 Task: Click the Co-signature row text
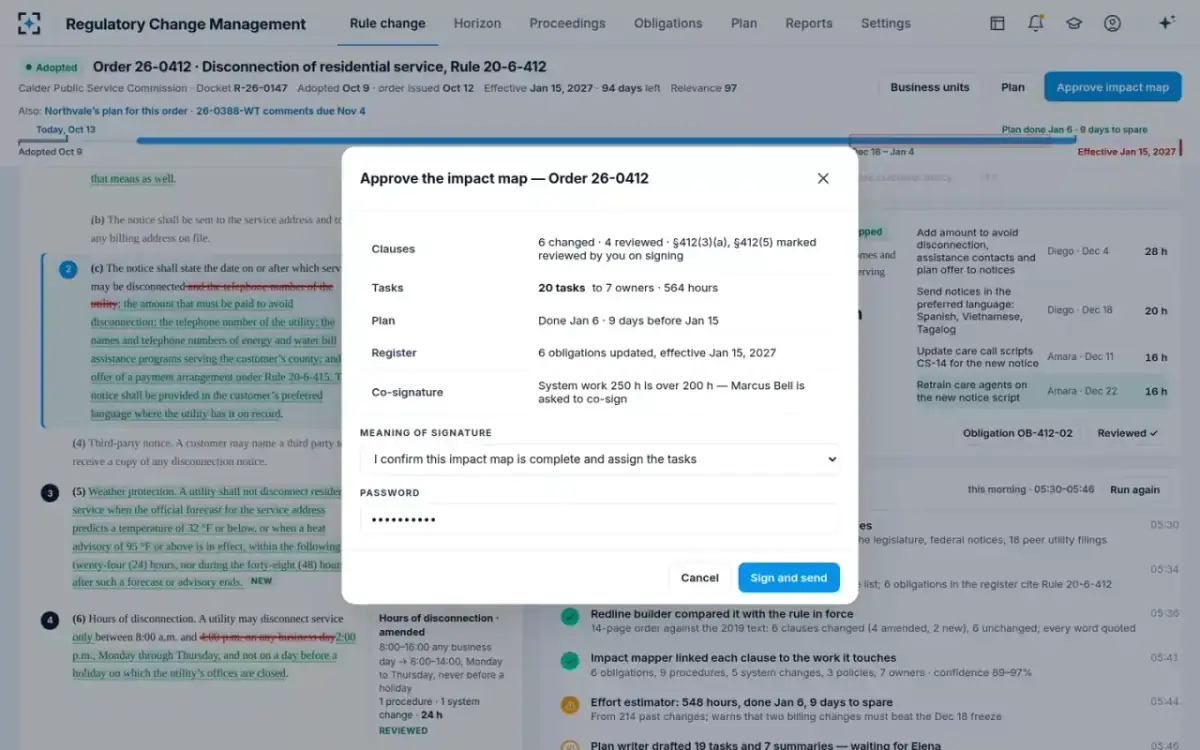click(671, 392)
